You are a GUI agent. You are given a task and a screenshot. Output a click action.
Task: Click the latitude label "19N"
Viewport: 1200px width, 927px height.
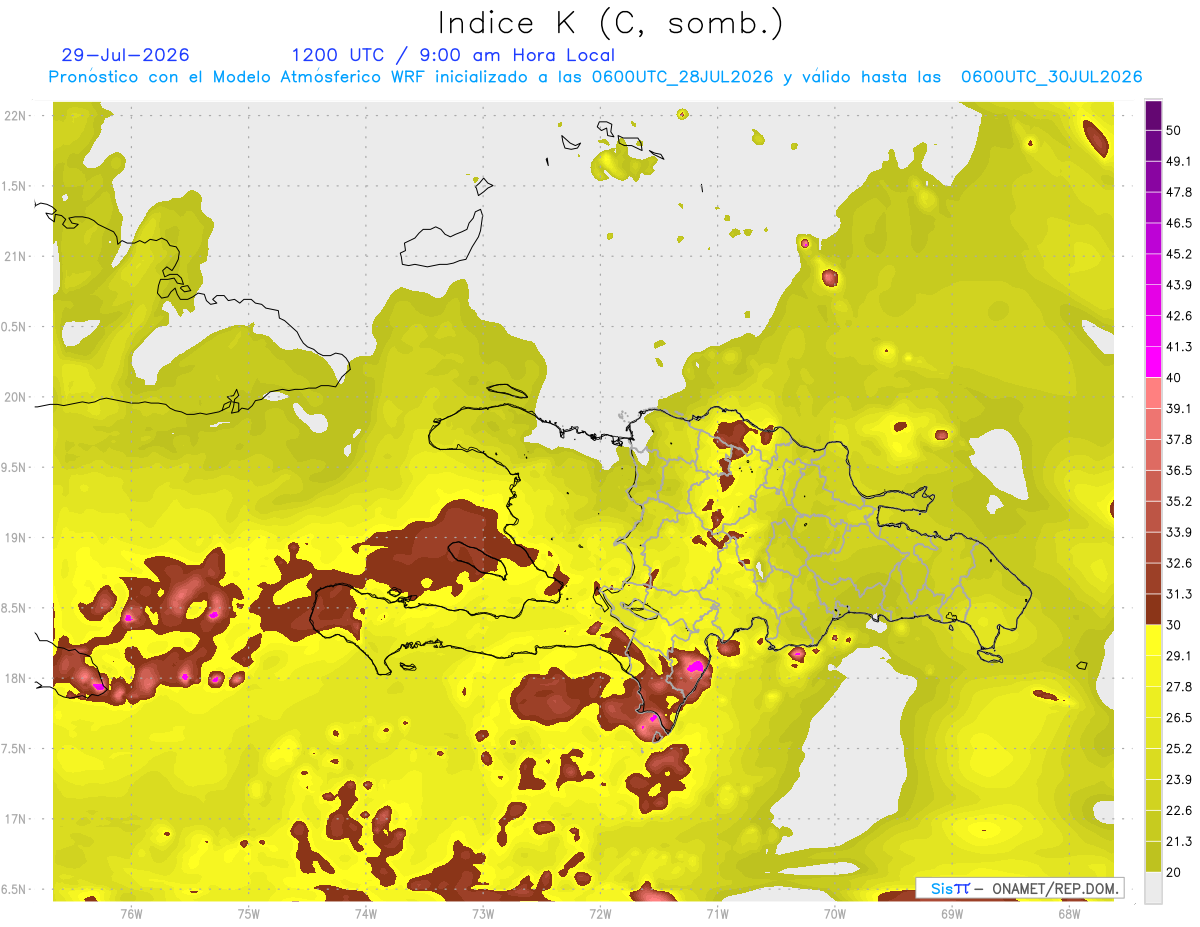coord(17,538)
